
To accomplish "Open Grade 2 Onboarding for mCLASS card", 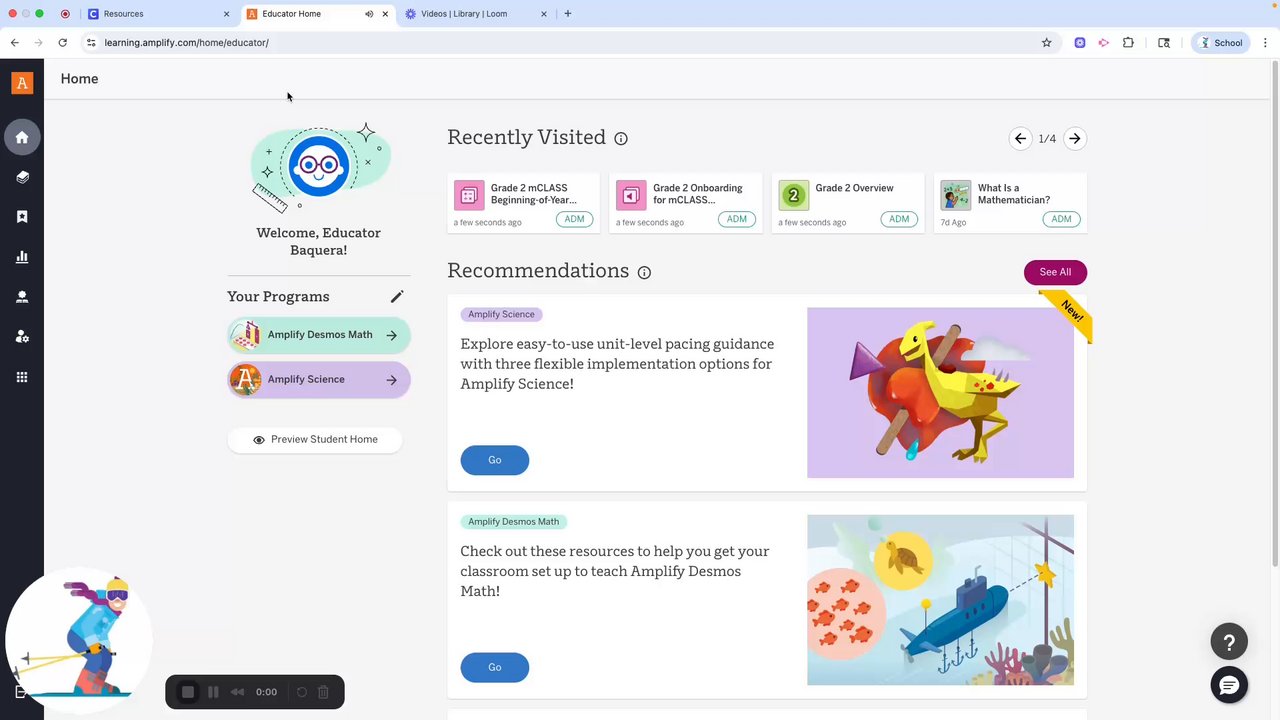I will click(x=686, y=203).
